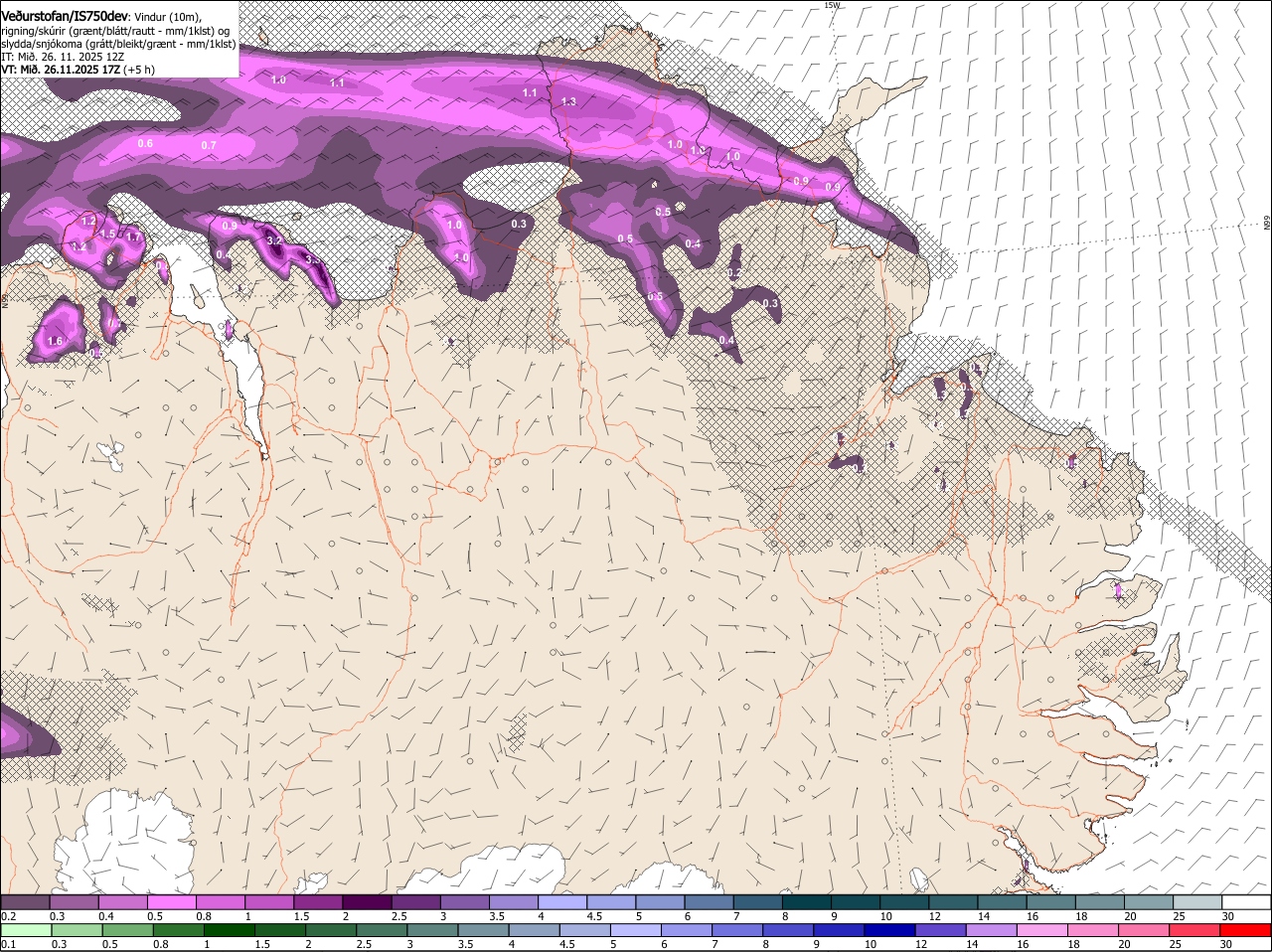Choose bottom-row swatch between 2.5 and 3
The height and width of the screenshot is (952, 1272).
click(381, 931)
